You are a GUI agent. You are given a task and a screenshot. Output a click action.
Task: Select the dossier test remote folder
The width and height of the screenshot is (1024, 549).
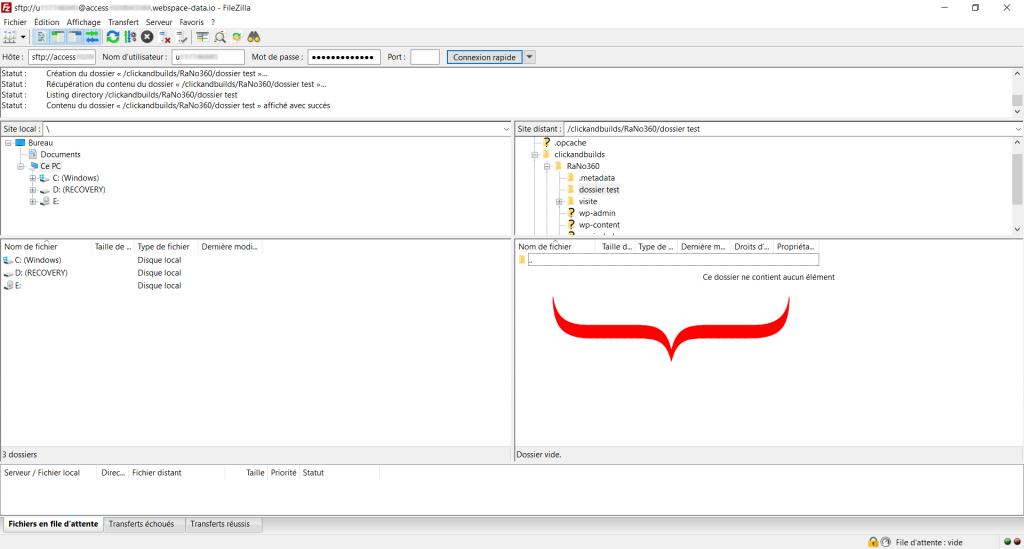599,190
